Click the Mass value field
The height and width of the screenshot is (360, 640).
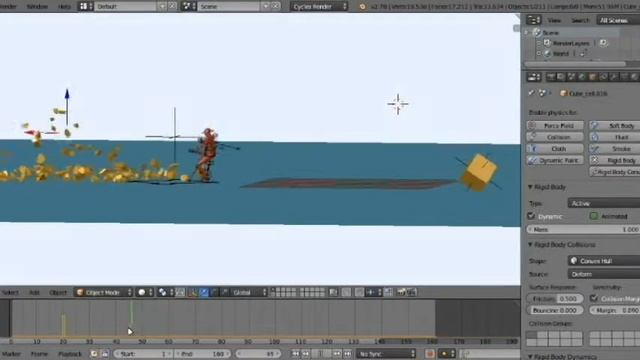click(584, 229)
